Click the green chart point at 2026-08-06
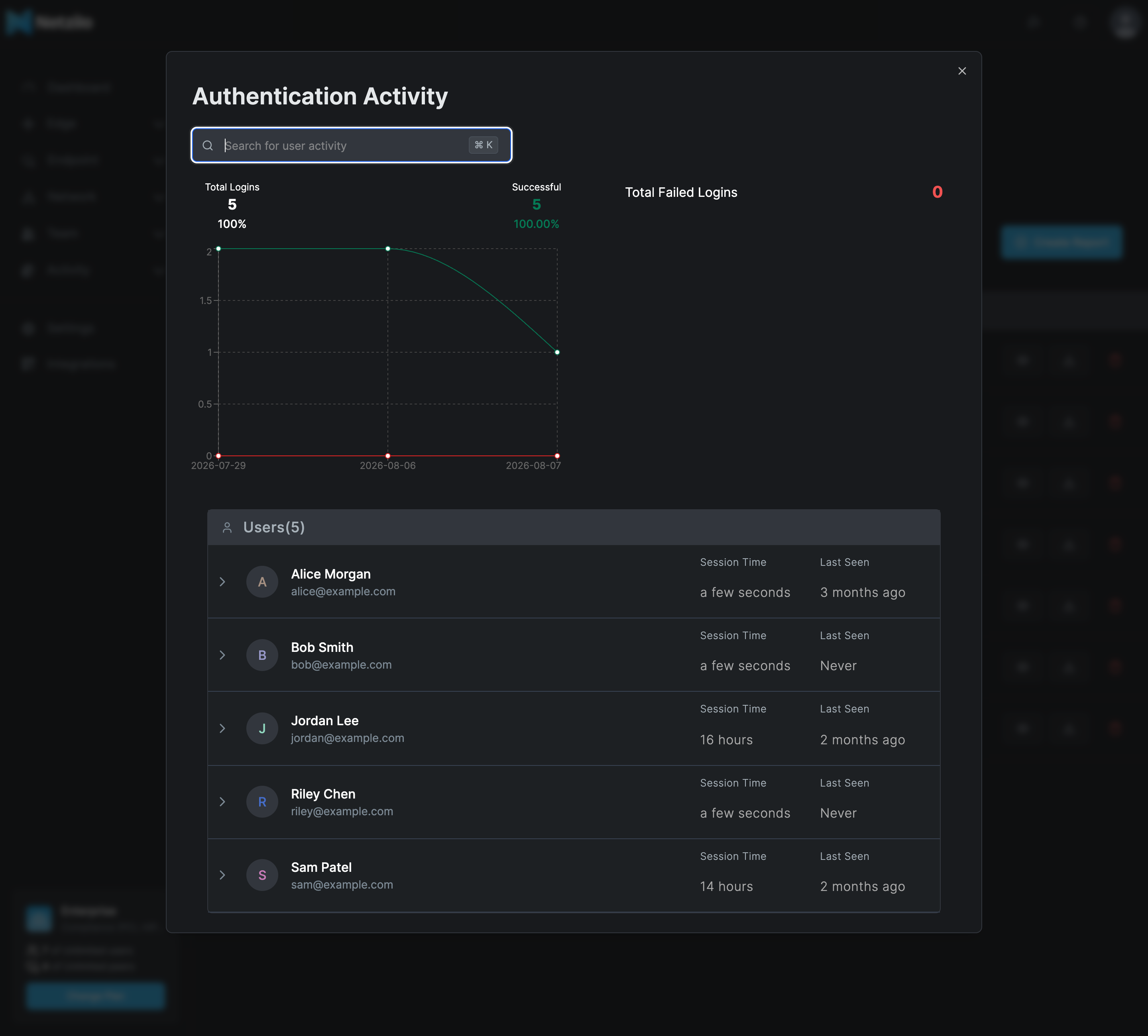Image resolution: width=1148 pixels, height=1036 pixels. pos(388,249)
